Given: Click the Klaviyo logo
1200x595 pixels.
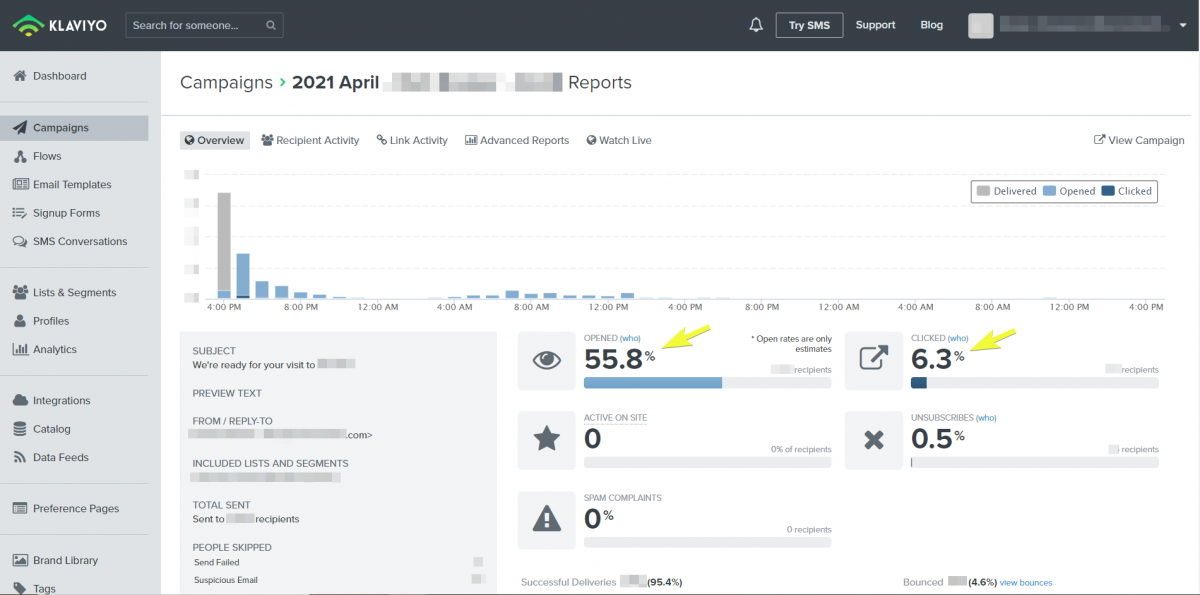Looking at the screenshot, I should click(x=58, y=25).
